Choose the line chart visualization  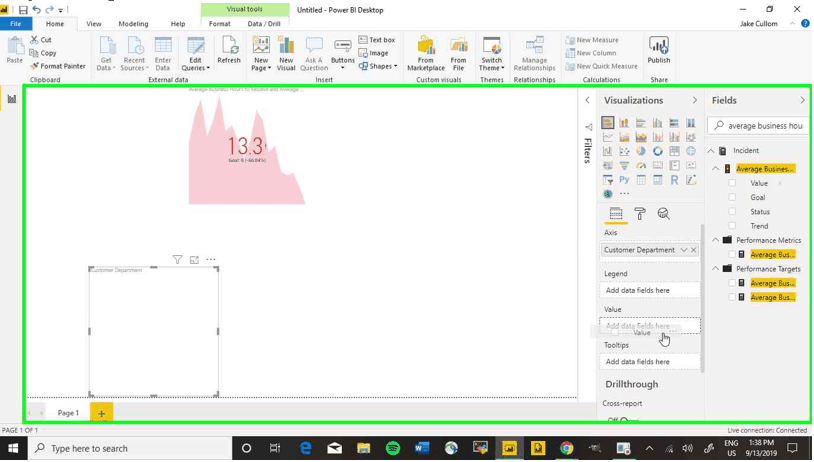[x=607, y=137]
